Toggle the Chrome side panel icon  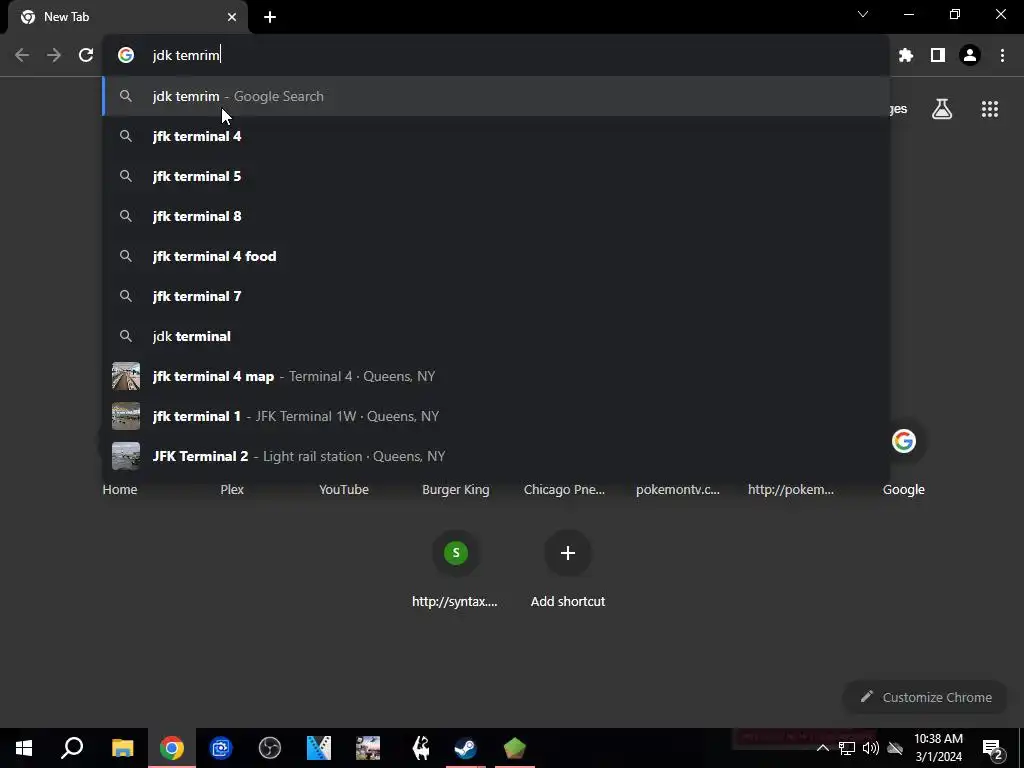click(x=938, y=55)
